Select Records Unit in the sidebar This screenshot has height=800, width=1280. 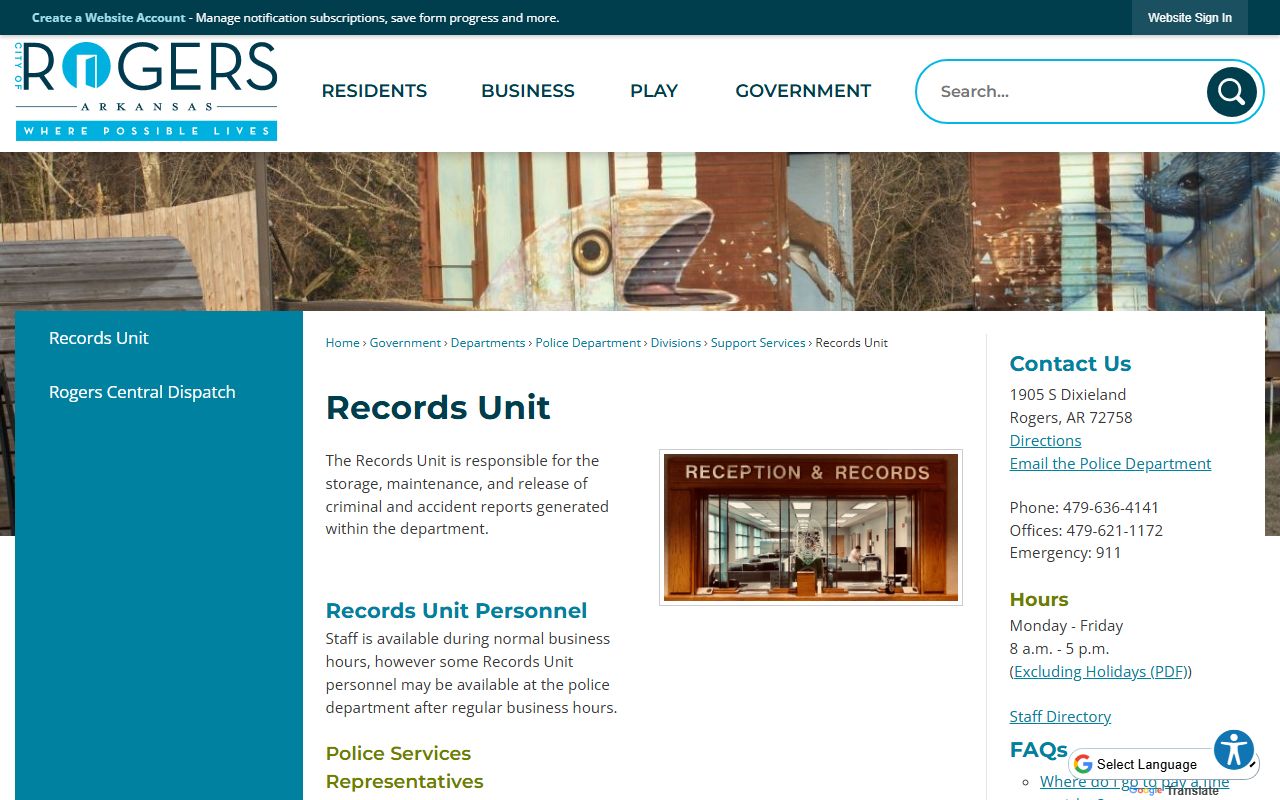(98, 338)
